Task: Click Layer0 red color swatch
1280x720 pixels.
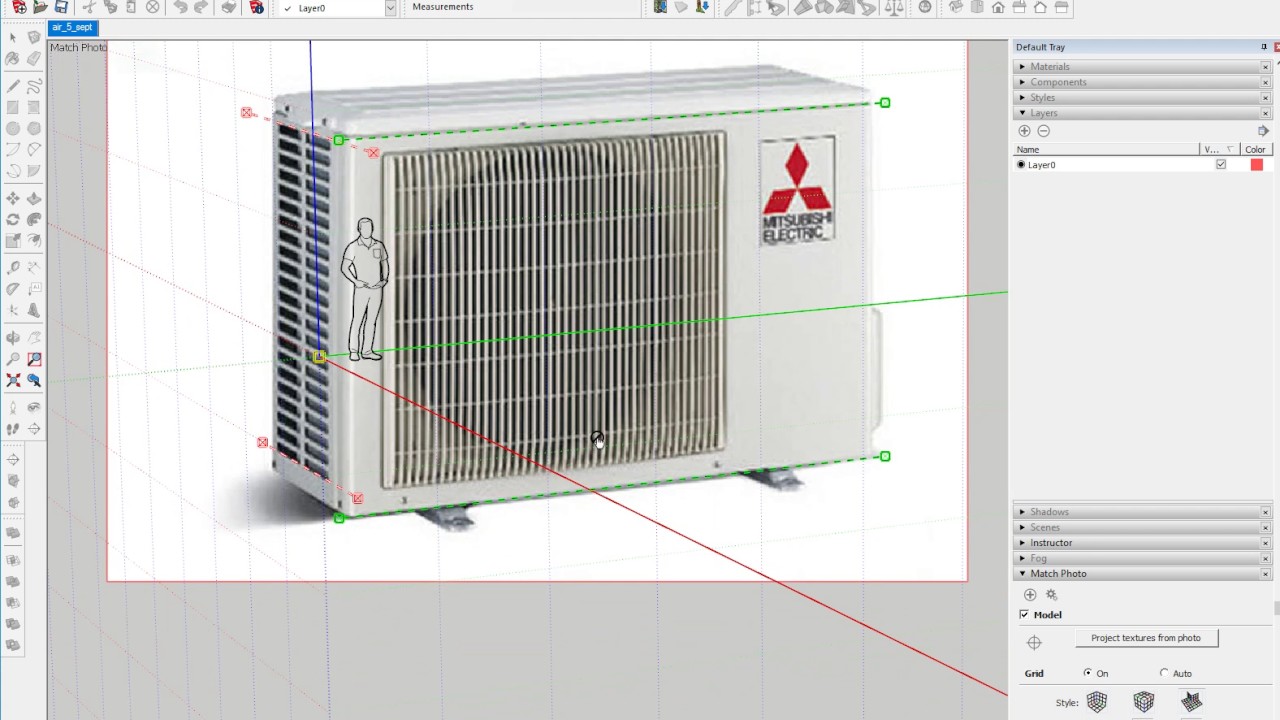Action: [1257, 165]
